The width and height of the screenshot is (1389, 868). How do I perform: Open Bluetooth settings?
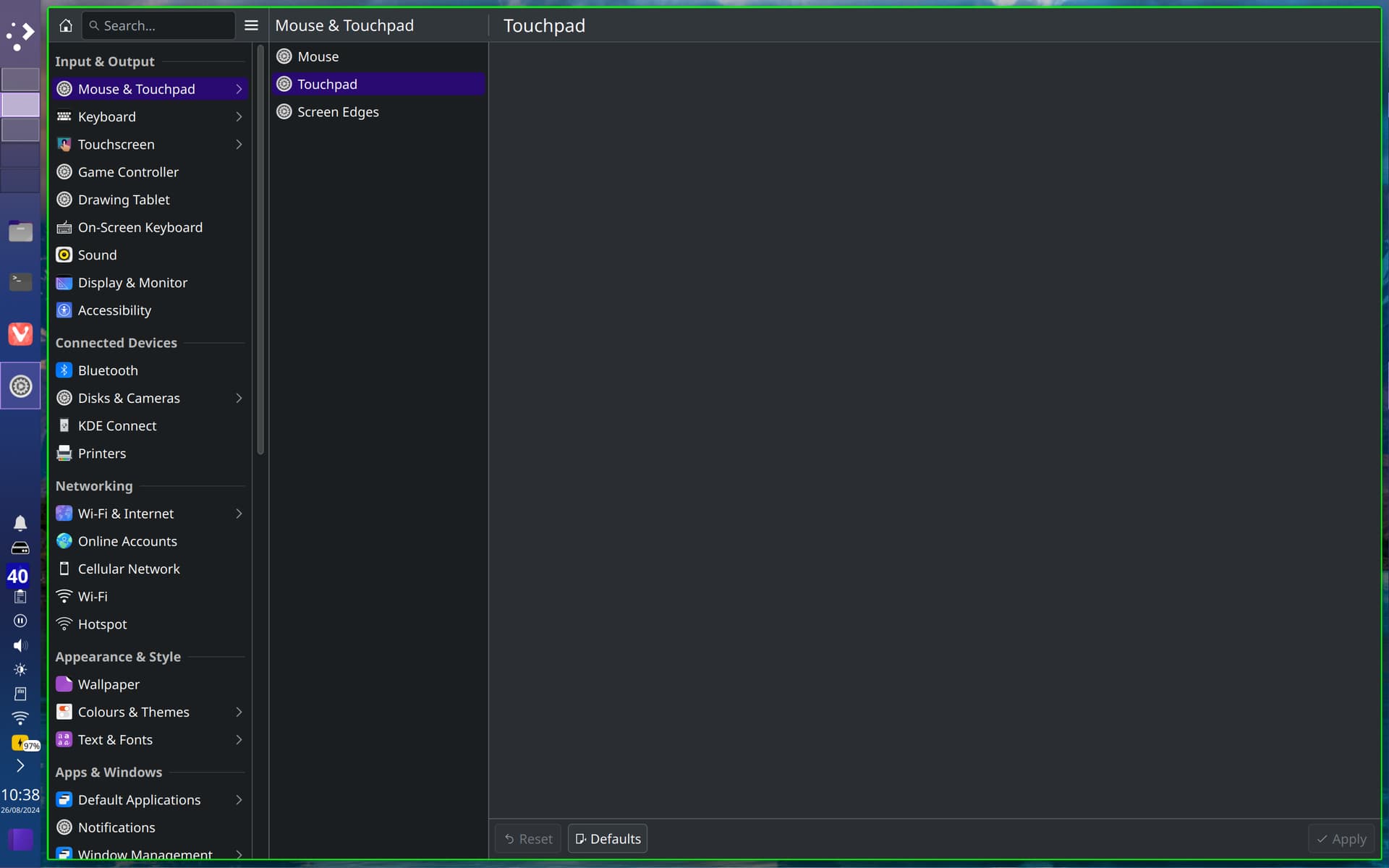tap(150, 370)
